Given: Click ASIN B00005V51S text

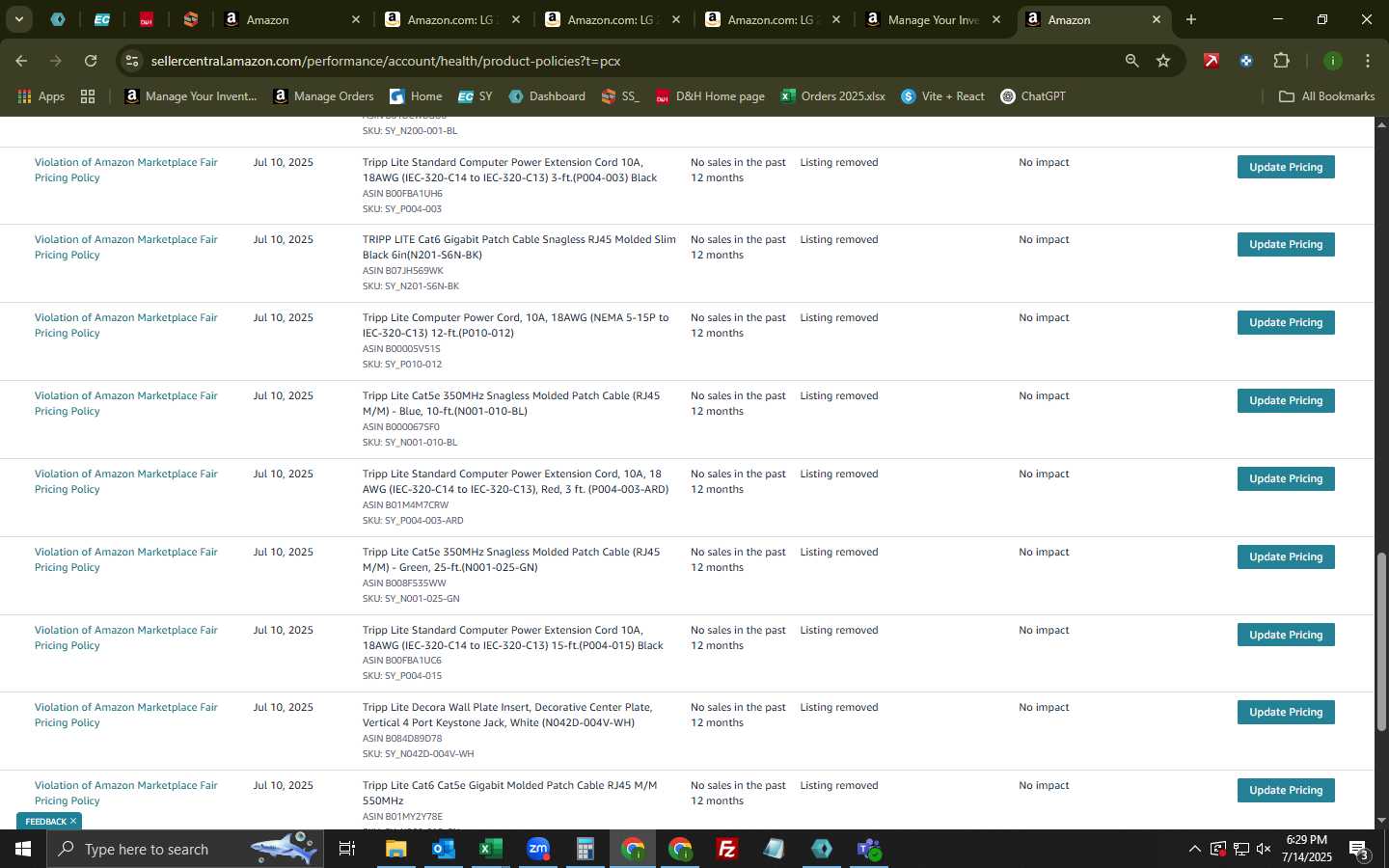Looking at the screenshot, I should pos(401,349).
